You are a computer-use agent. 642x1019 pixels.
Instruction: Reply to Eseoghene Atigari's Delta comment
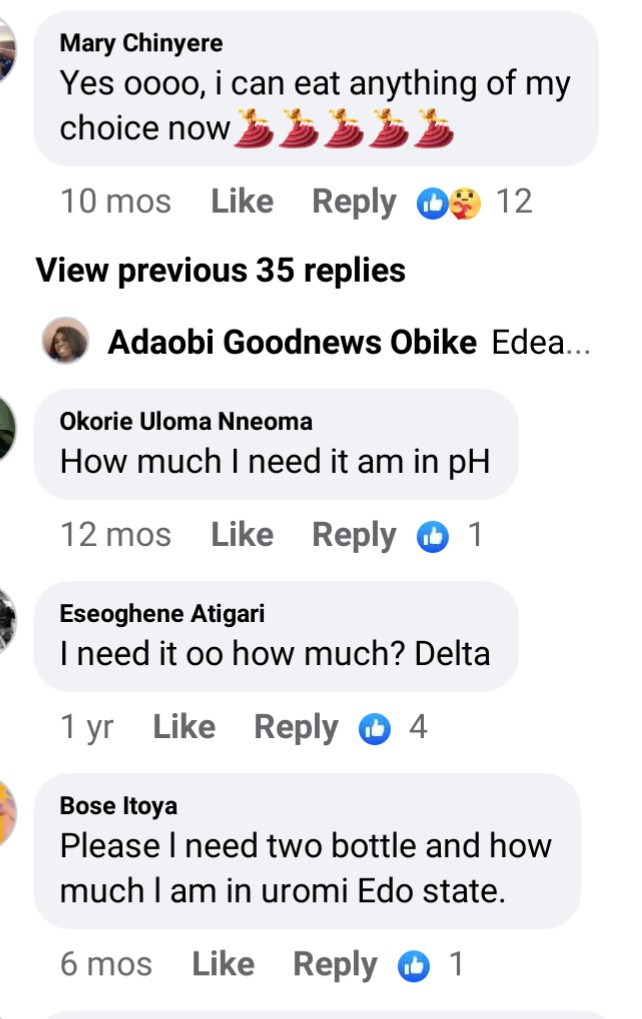tap(296, 728)
